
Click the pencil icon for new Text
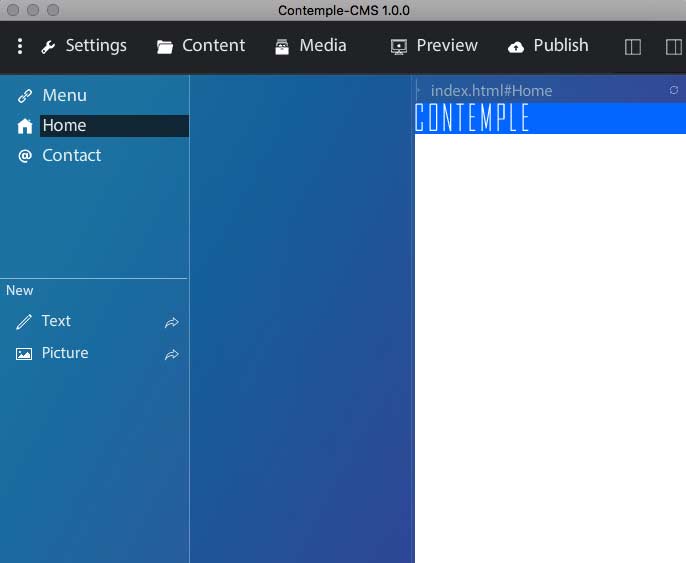[25, 322]
